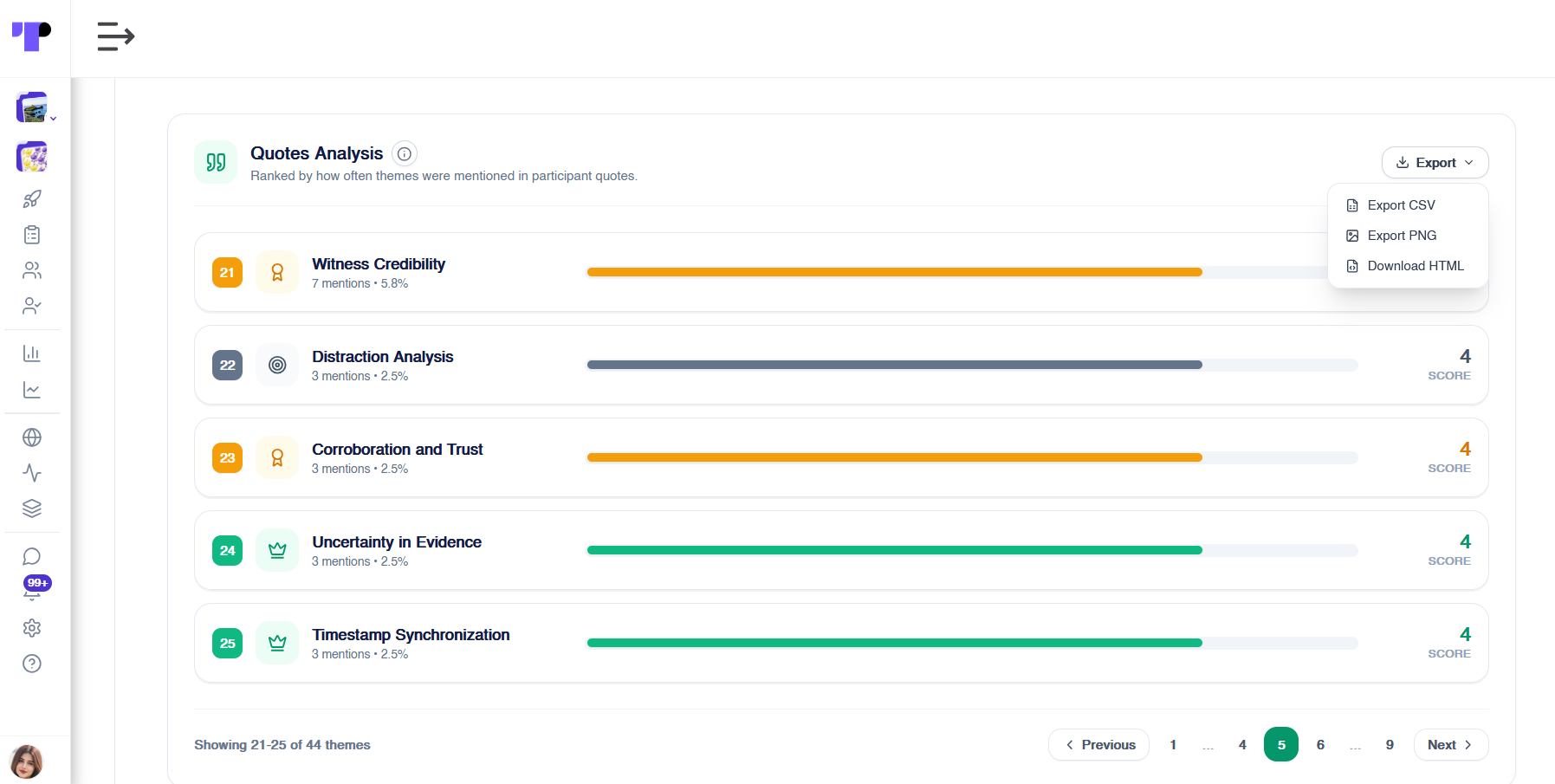Choose Export PNG from the menu

point(1408,236)
